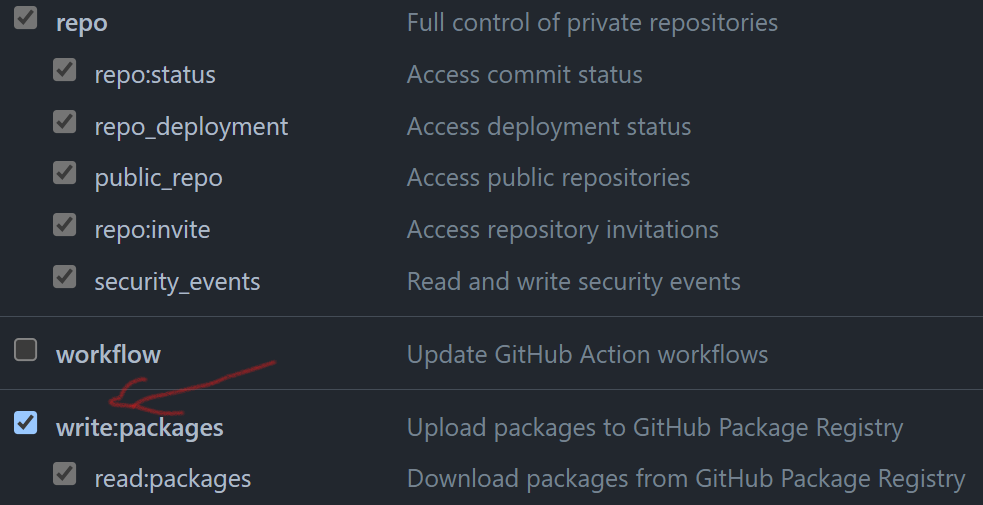Uncheck the write:packages checkbox
The width and height of the screenshot is (983, 505).
coord(26,423)
